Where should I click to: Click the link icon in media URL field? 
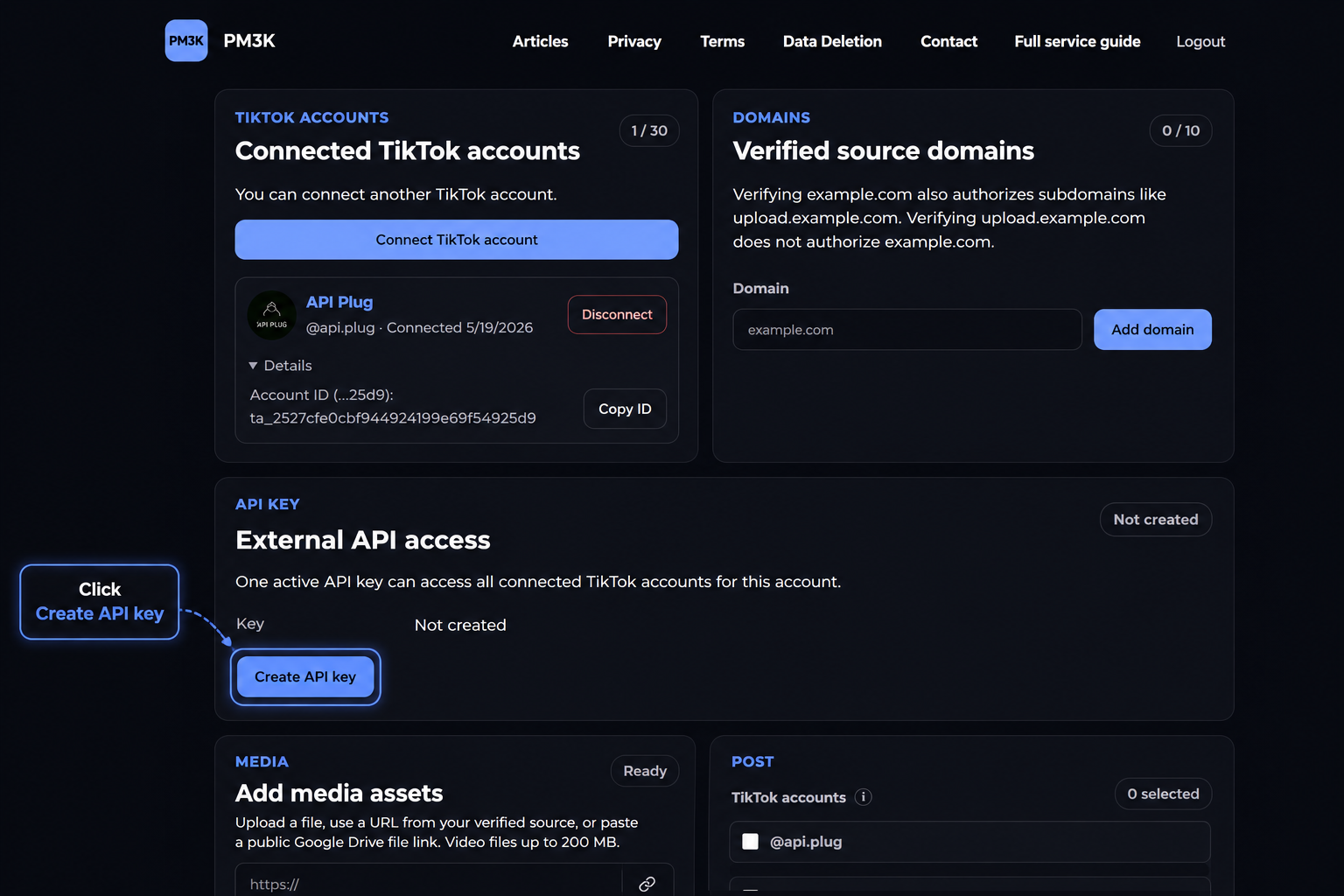coord(647,884)
